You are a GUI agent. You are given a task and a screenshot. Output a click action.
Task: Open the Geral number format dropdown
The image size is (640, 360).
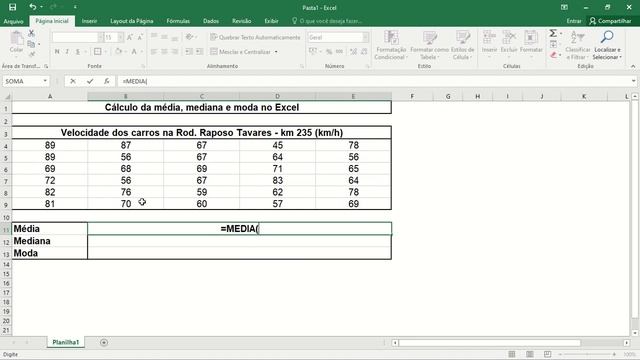click(x=365, y=38)
